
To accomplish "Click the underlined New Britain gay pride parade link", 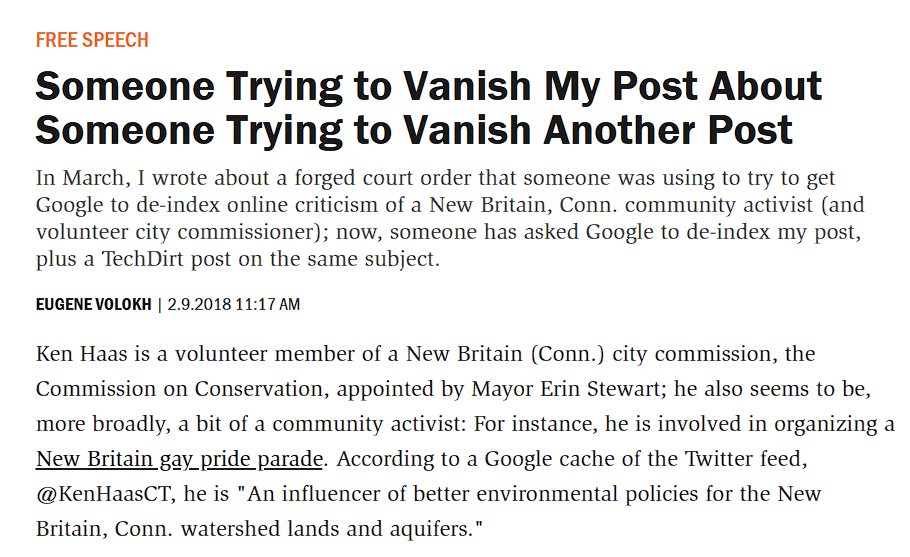I will click(179, 459).
